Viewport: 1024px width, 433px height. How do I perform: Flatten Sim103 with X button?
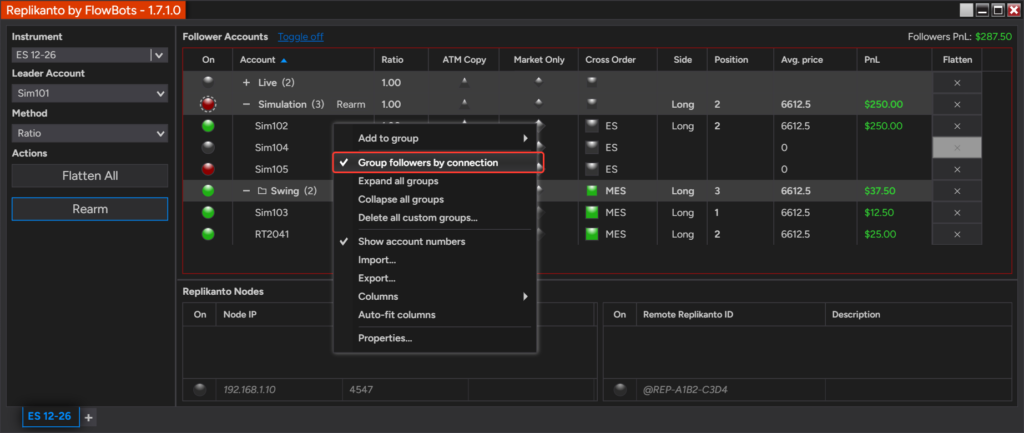[x=957, y=212]
